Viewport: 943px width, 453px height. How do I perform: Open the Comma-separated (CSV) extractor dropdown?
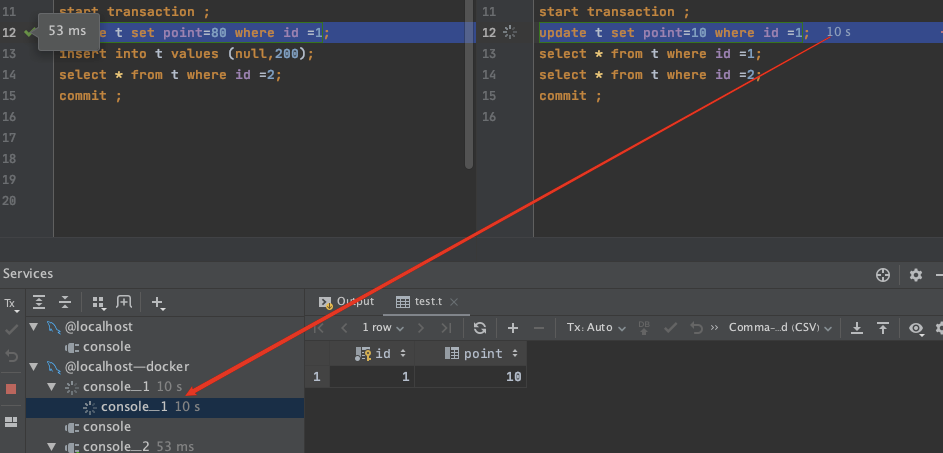coord(780,327)
